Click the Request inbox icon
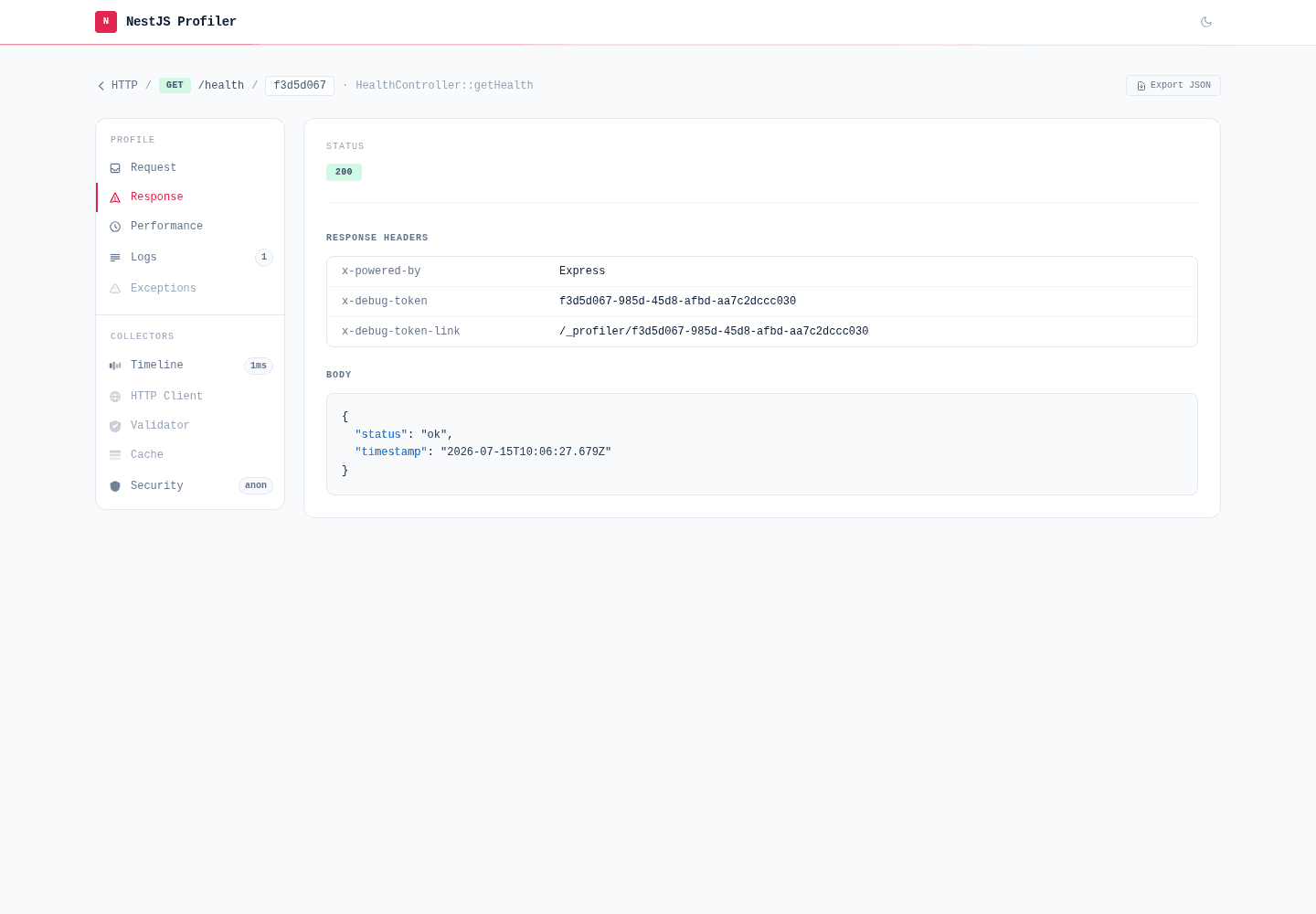Image resolution: width=1316 pixels, height=914 pixels. tap(115, 168)
